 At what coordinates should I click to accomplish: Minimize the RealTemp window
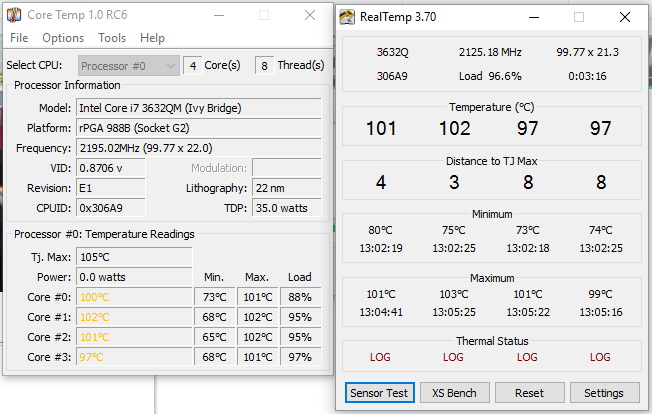[534, 17]
